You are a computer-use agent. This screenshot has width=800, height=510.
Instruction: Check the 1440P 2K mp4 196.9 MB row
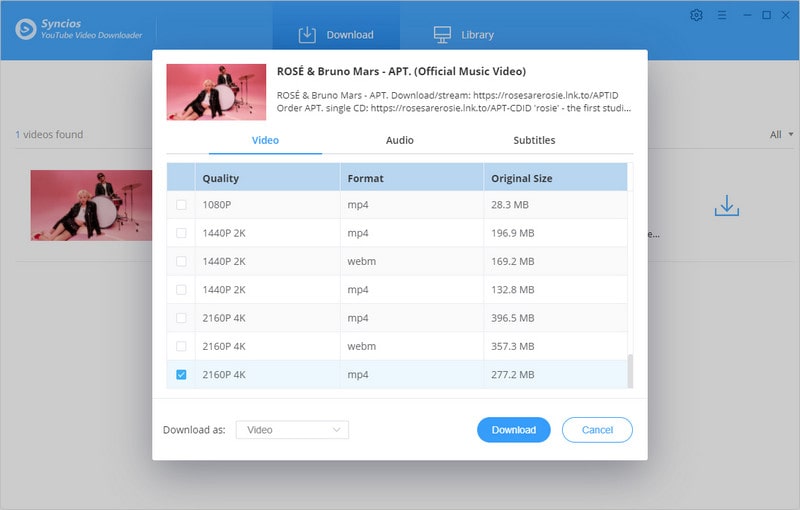pos(181,233)
